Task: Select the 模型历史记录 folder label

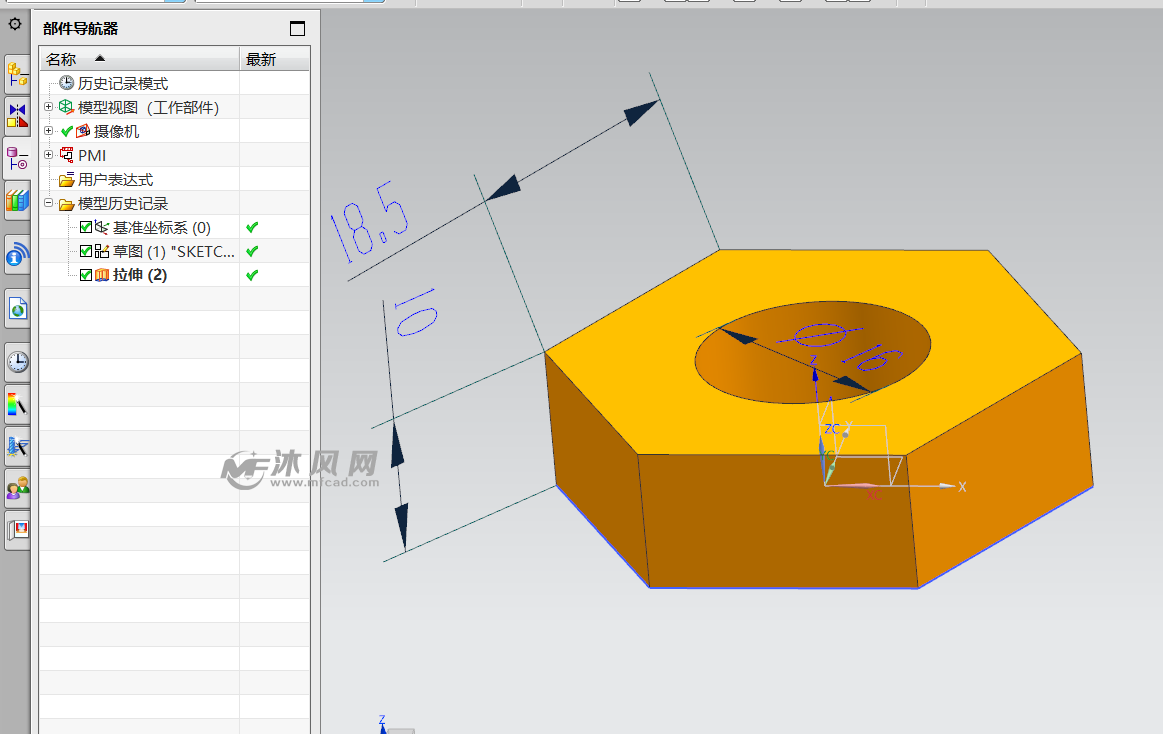Action: 123,203
